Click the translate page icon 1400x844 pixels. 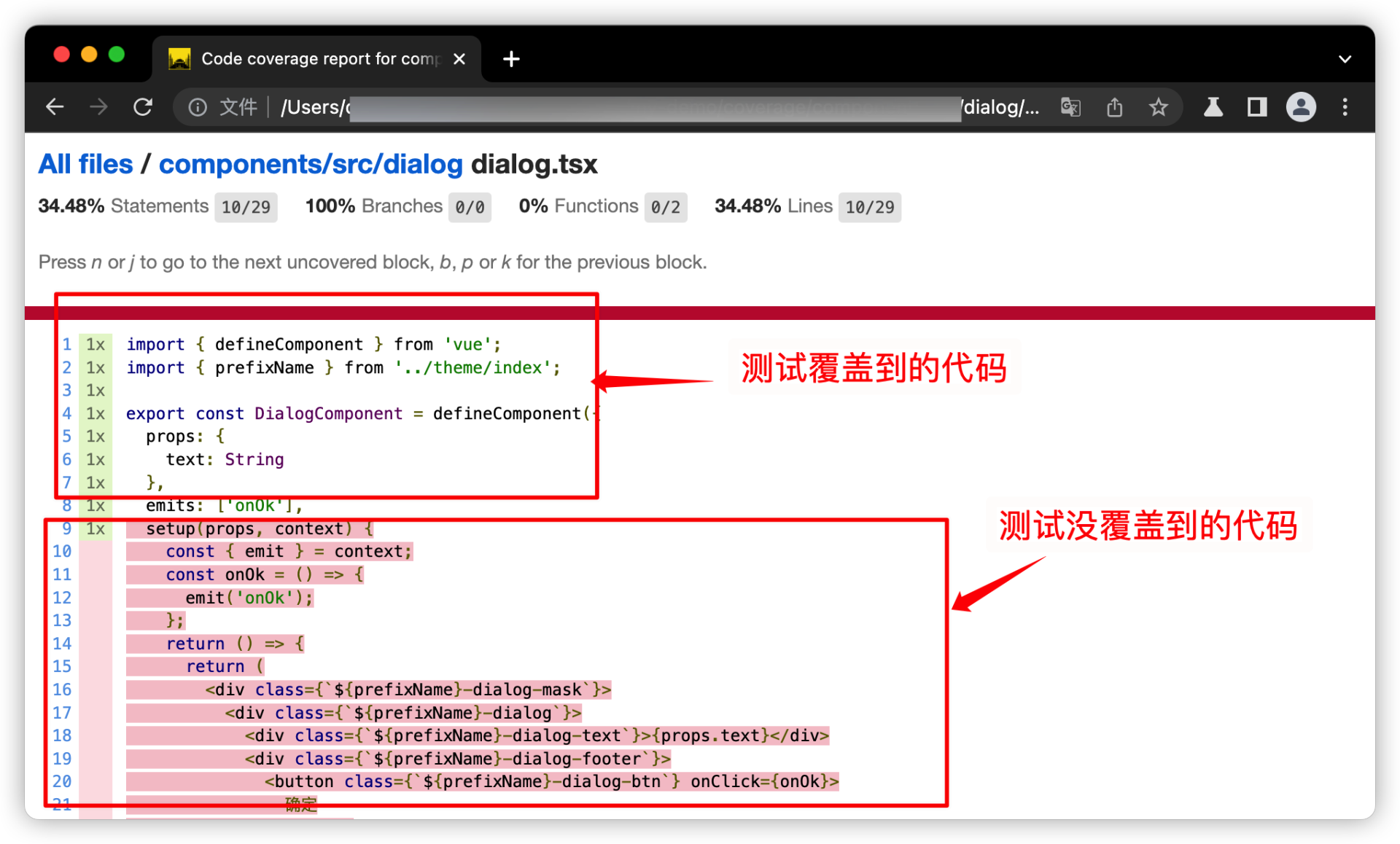pos(1070,107)
